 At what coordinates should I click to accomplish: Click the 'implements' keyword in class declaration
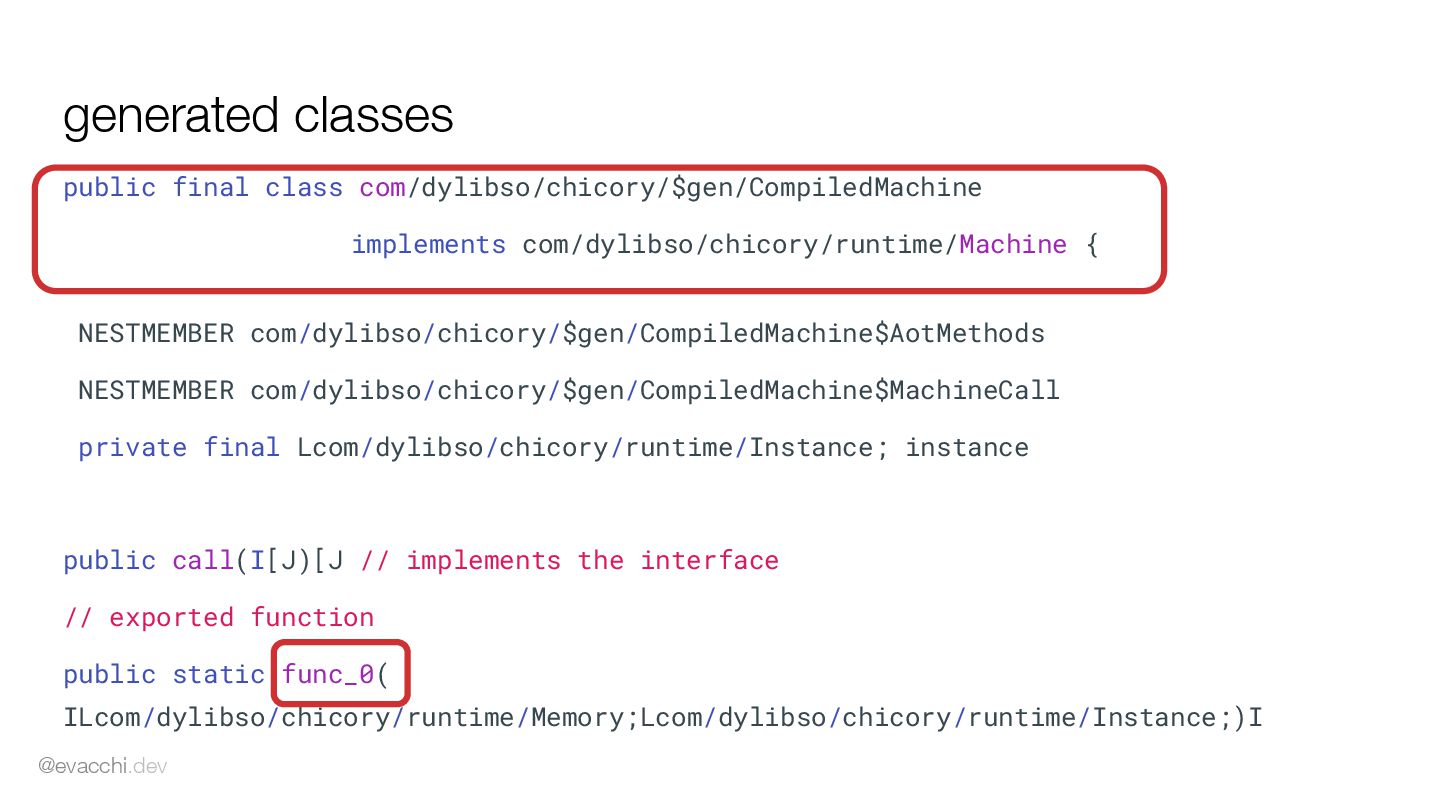click(x=428, y=245)
